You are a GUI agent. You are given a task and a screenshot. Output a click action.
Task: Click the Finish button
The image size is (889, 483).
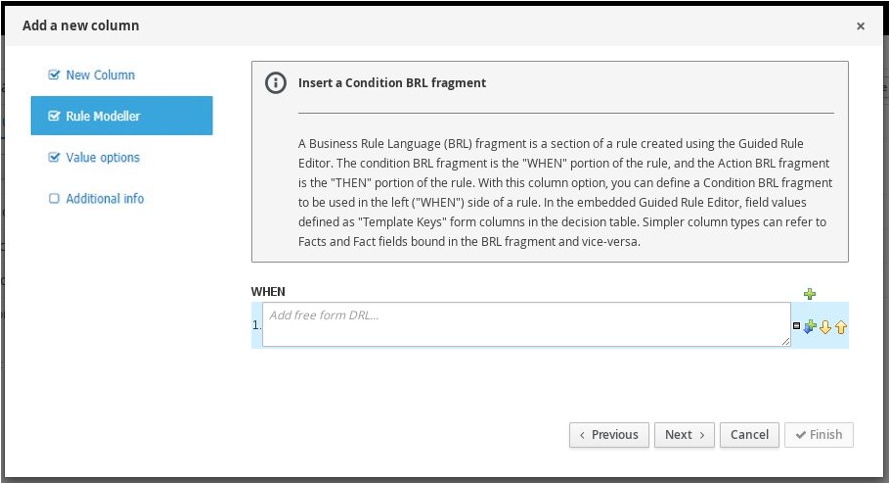pyautogui.click(x=819, y=435)
